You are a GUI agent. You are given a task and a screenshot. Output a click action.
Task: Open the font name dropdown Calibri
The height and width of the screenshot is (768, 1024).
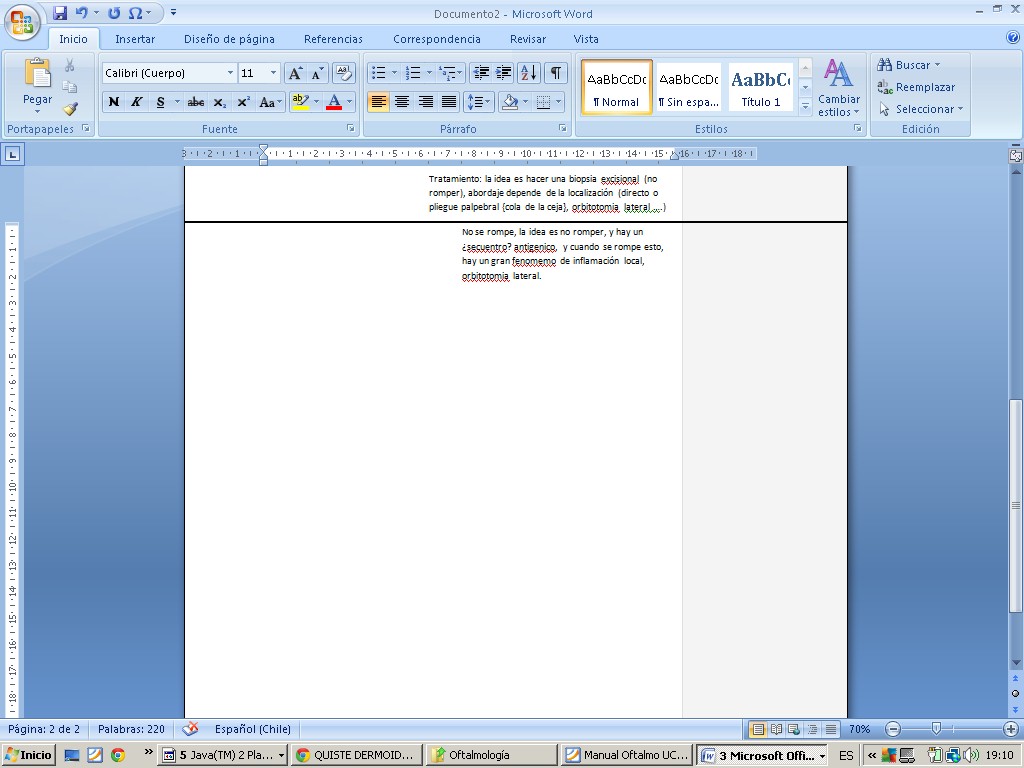coord(230,73)
